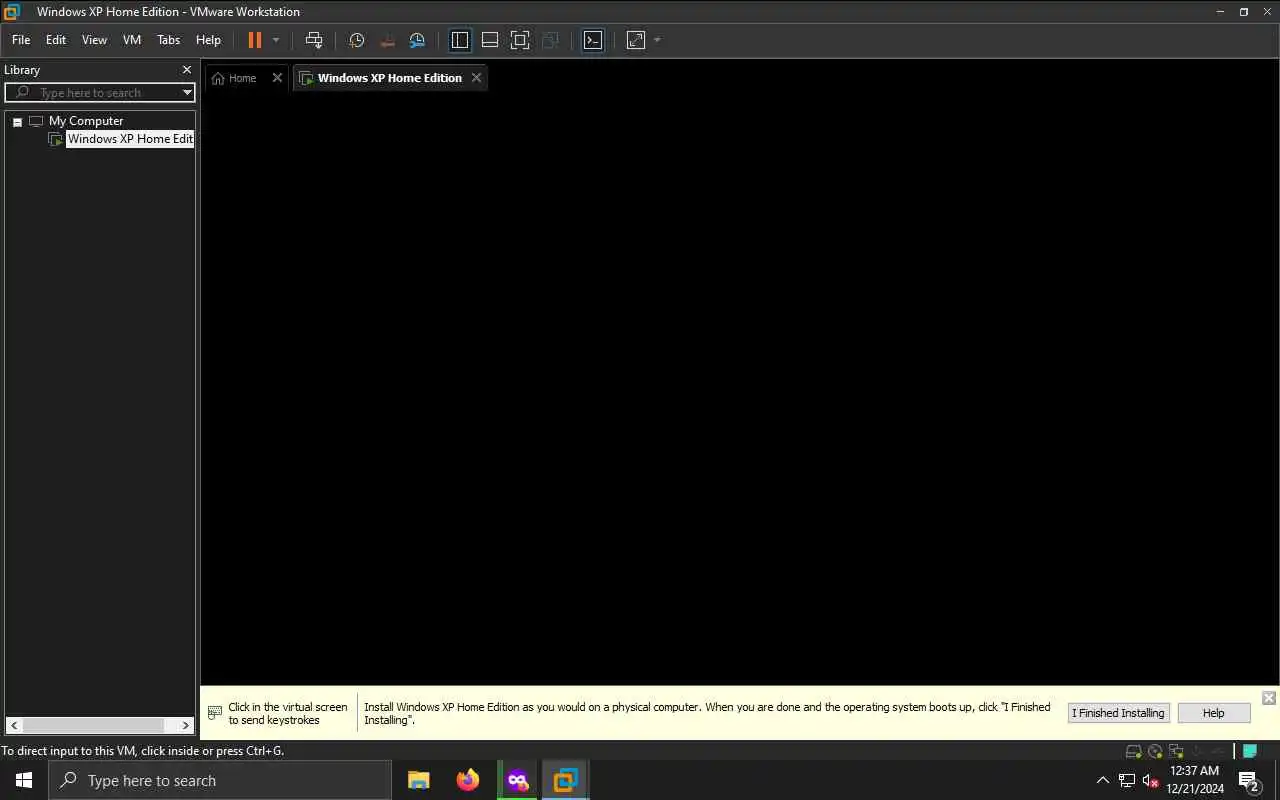
Task: Open the stretch mode dropdown arrow
Action: (657, 40)
